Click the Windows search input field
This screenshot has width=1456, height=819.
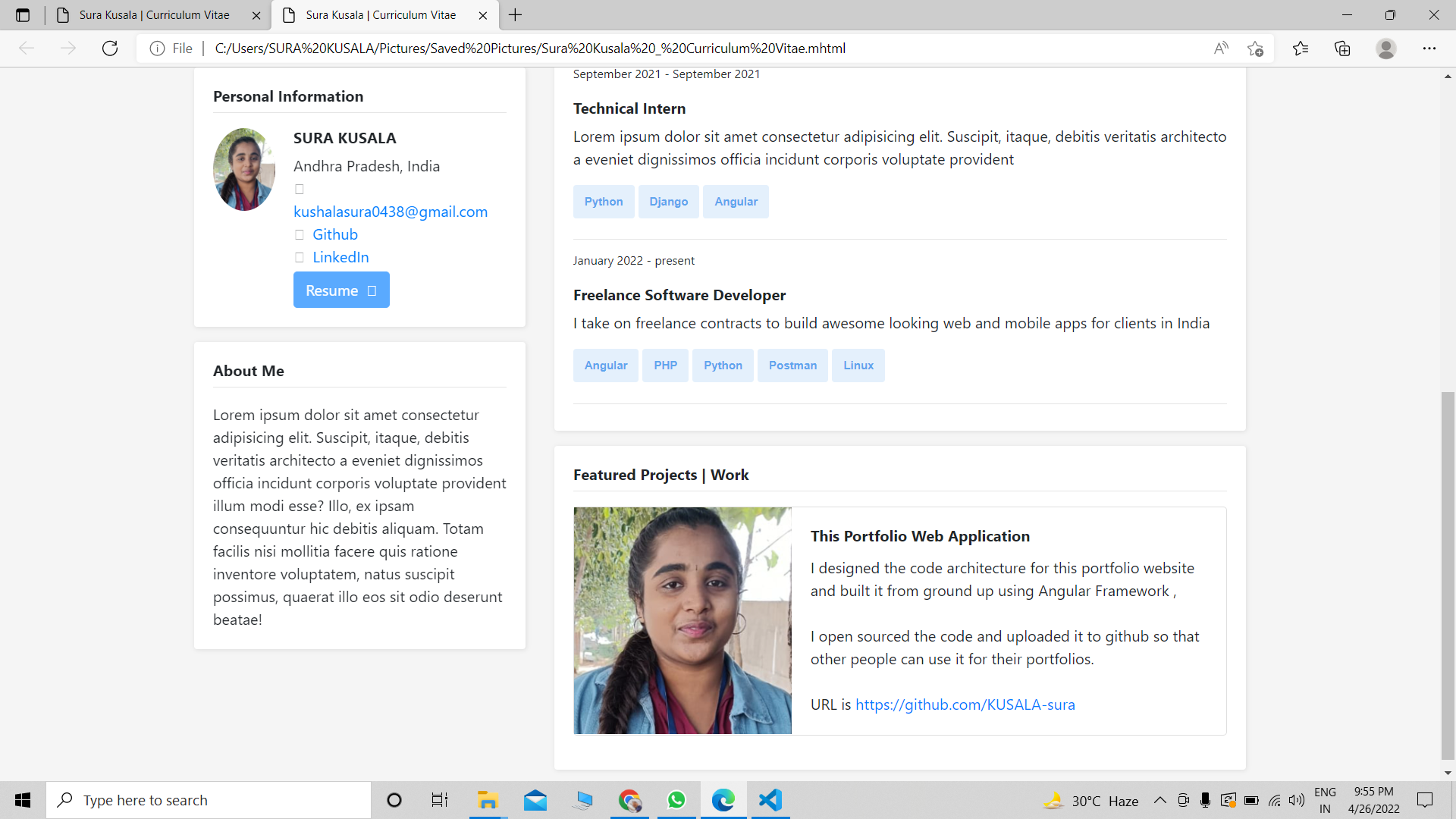[x=209, y=799]
